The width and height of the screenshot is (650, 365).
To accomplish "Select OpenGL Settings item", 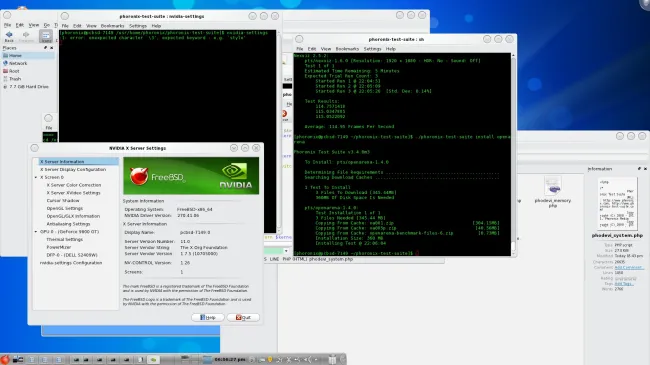I will pos(65,209).
